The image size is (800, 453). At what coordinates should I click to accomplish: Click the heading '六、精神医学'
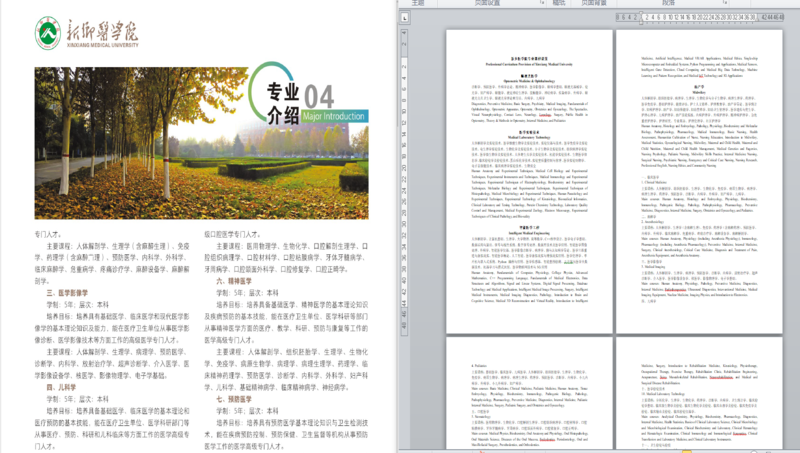click(234, 281)
